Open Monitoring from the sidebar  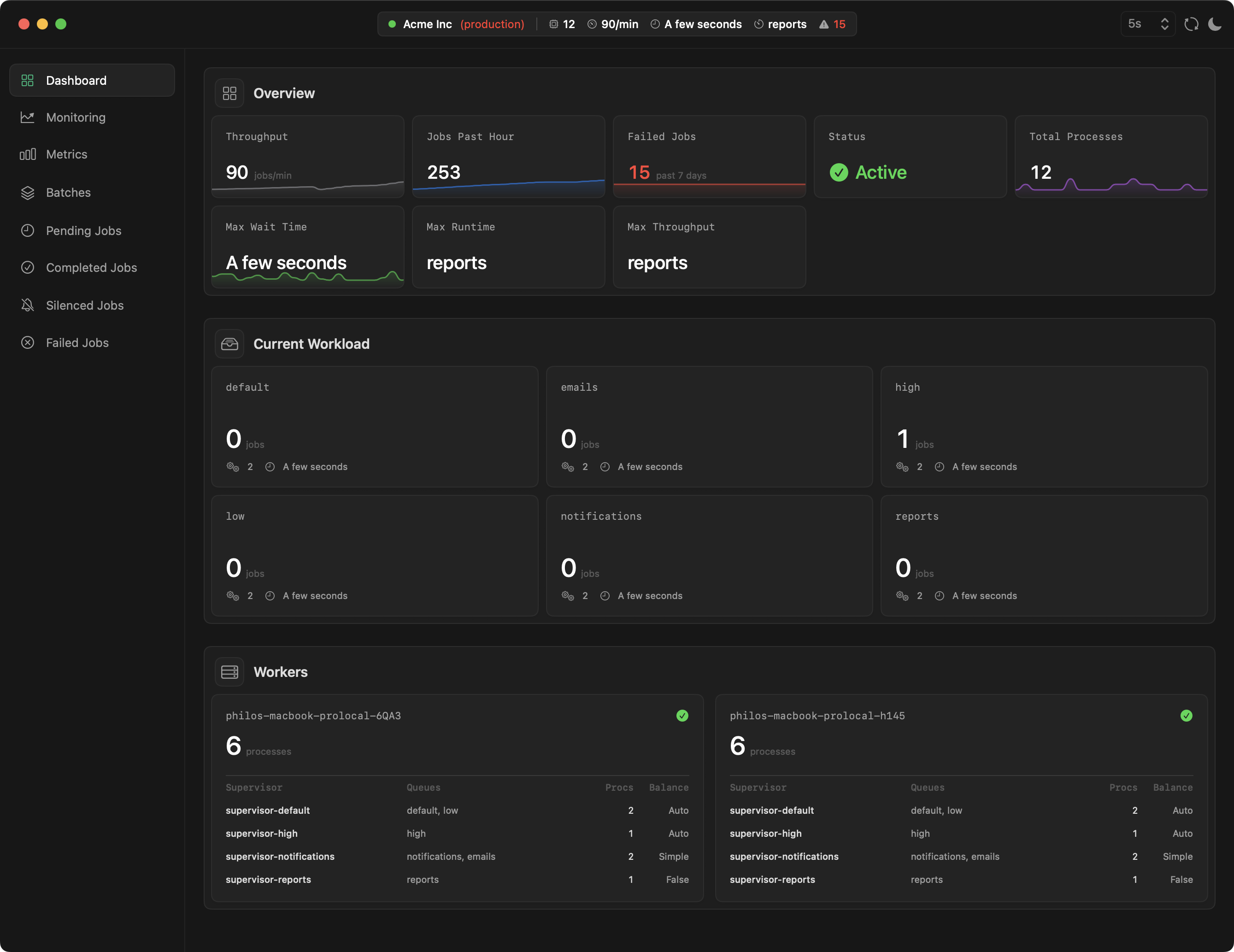[76, 118]
